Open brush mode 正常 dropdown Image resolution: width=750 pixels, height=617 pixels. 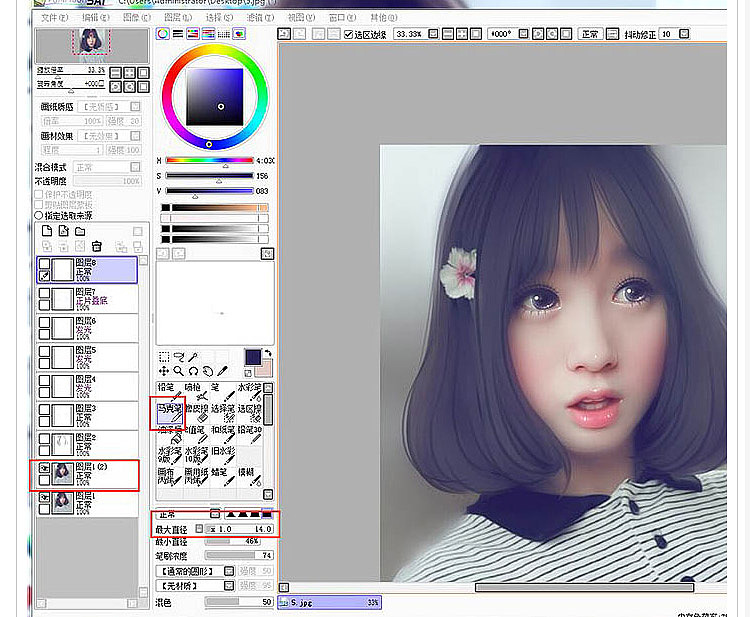[215, 515]
